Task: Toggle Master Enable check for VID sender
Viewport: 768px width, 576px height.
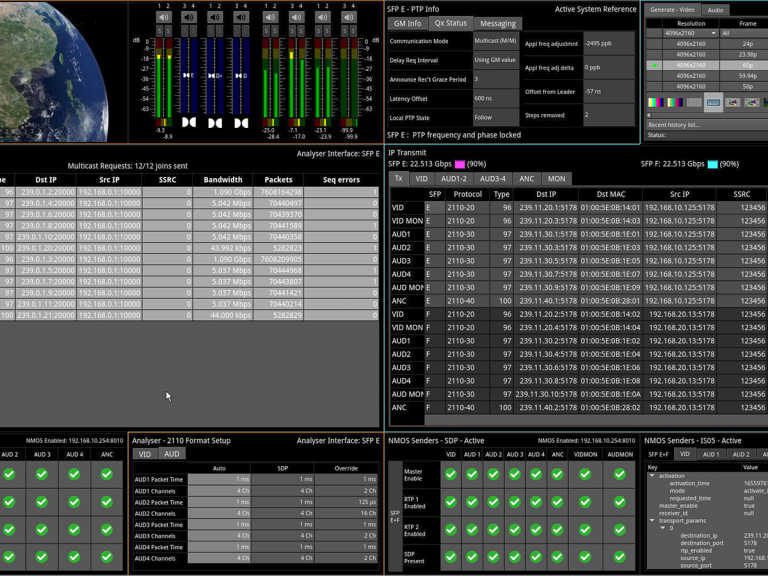Action: 450,474
